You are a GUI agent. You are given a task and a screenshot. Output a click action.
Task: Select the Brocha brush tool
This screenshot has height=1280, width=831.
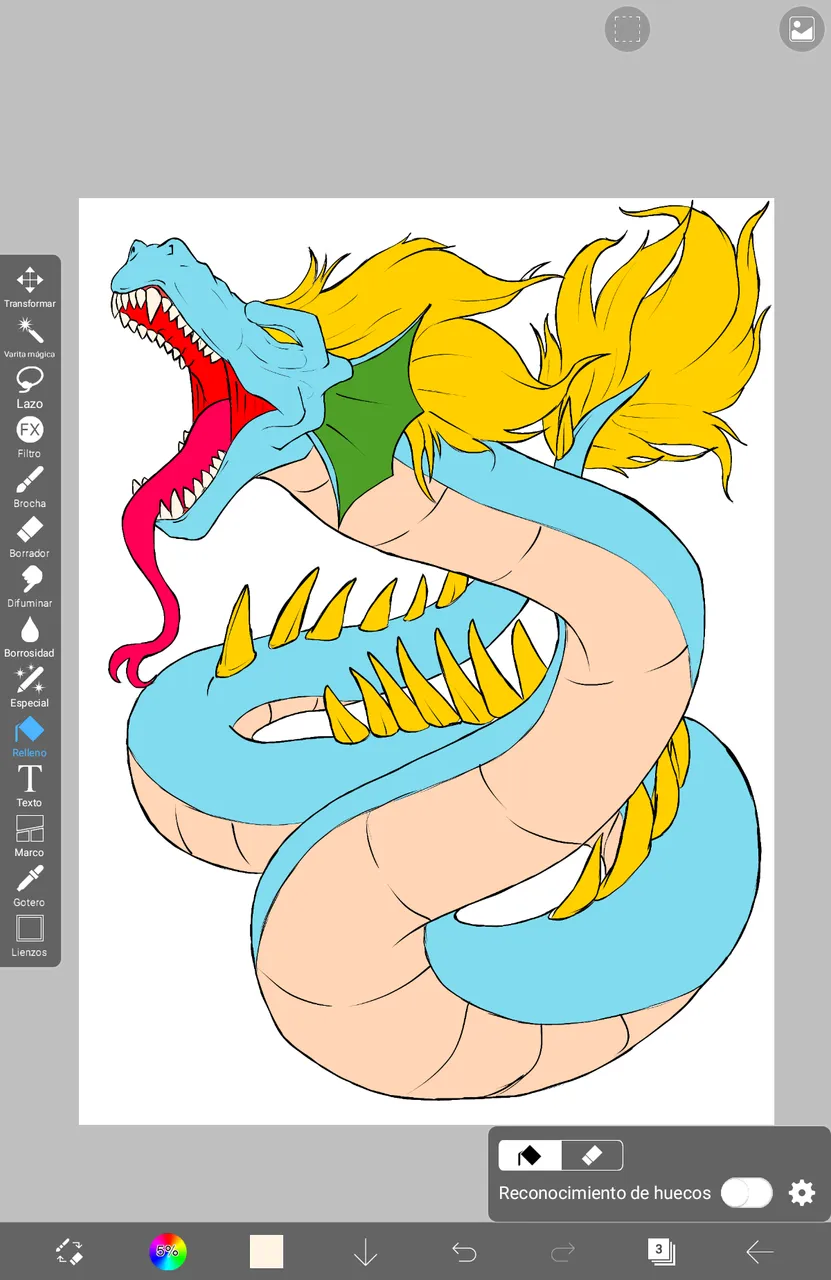point(29,486)
